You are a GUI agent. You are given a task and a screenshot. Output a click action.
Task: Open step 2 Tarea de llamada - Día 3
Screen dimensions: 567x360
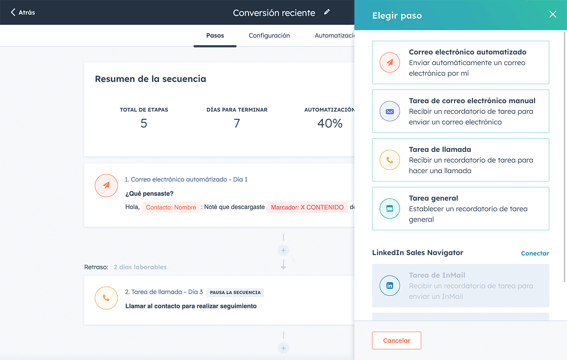click(x=164, y=292)
